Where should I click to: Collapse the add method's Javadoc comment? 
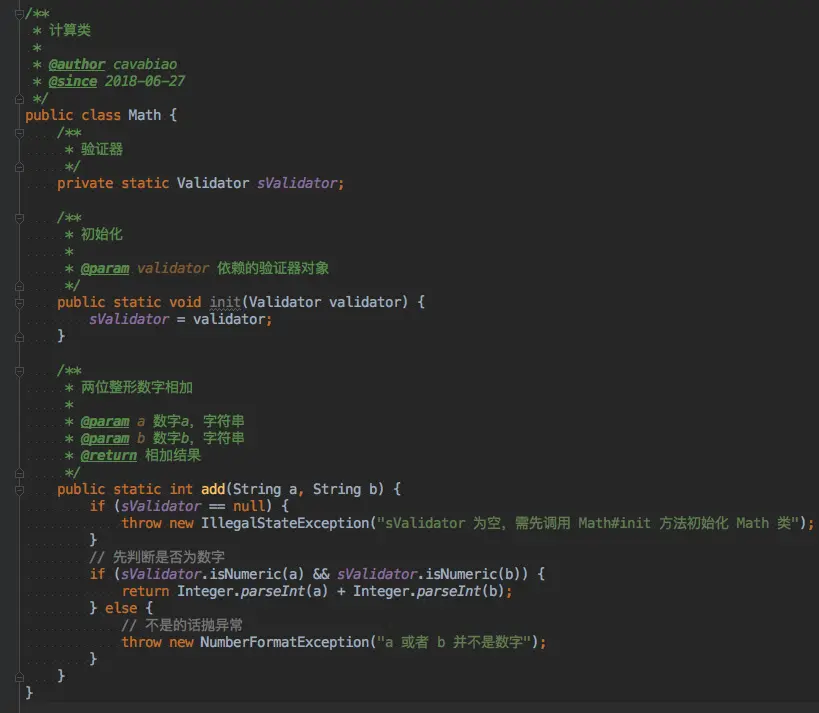18,371
